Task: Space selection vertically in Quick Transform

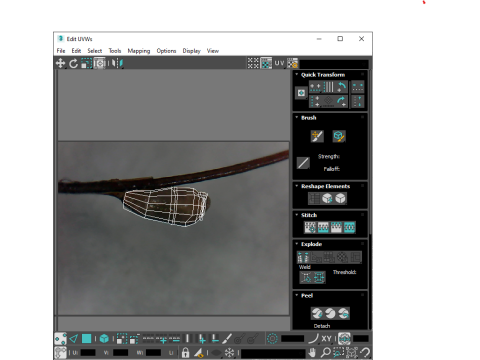Action: click(x=358, y=101)
